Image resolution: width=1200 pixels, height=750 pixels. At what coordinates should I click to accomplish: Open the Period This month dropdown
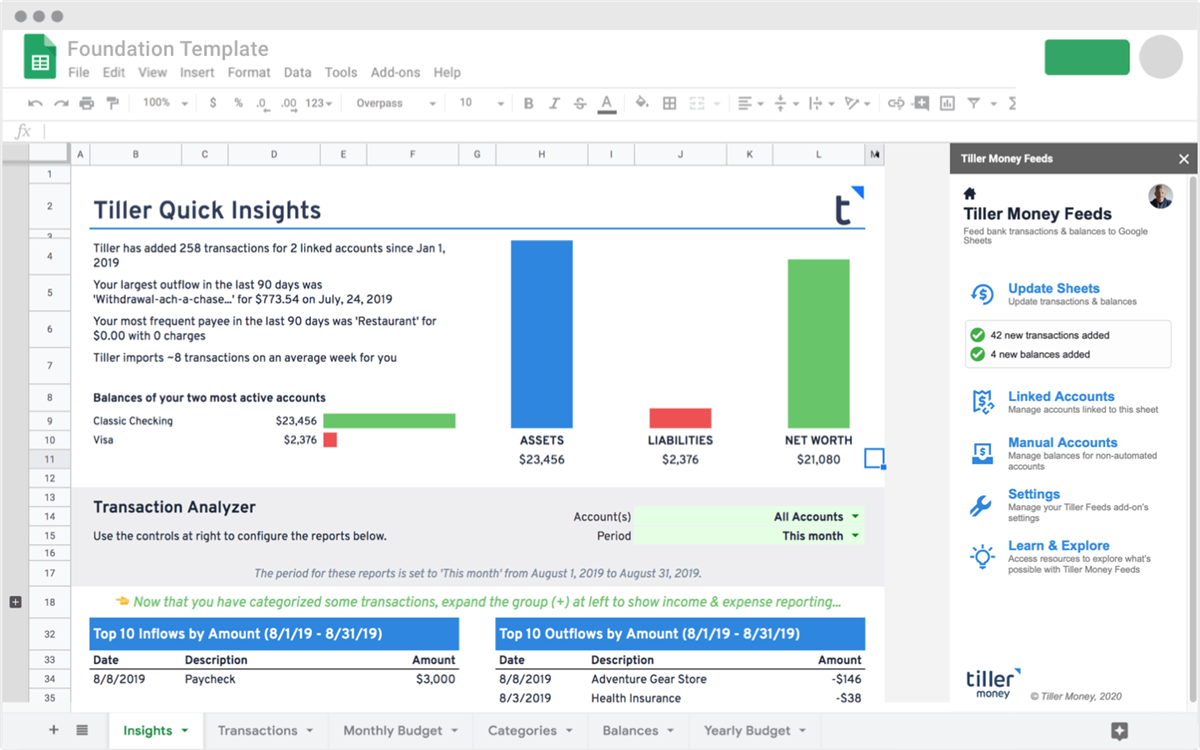(x=748, y=536)
